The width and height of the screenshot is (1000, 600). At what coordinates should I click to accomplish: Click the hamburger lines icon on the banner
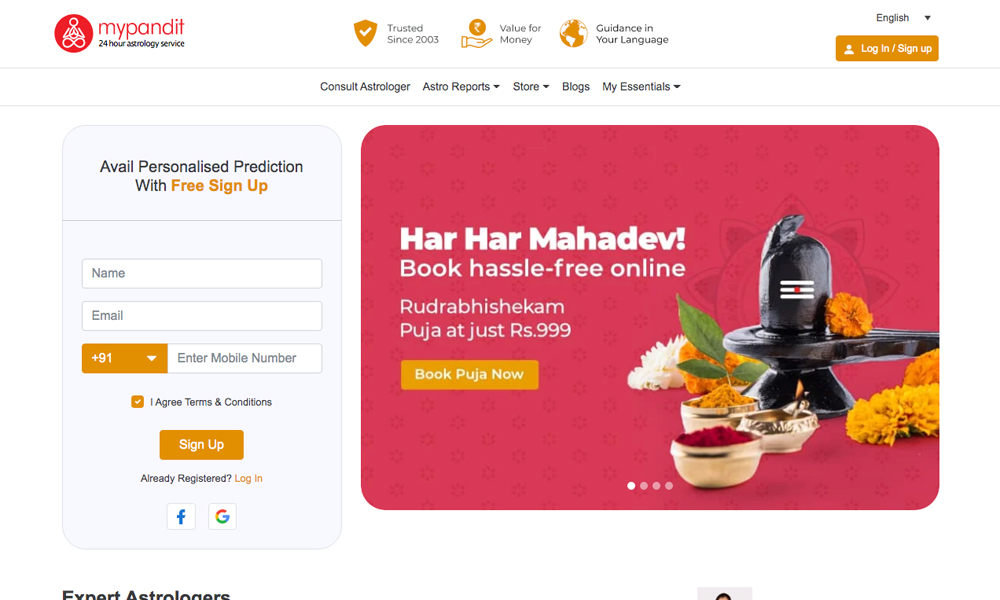coord(797,289)
